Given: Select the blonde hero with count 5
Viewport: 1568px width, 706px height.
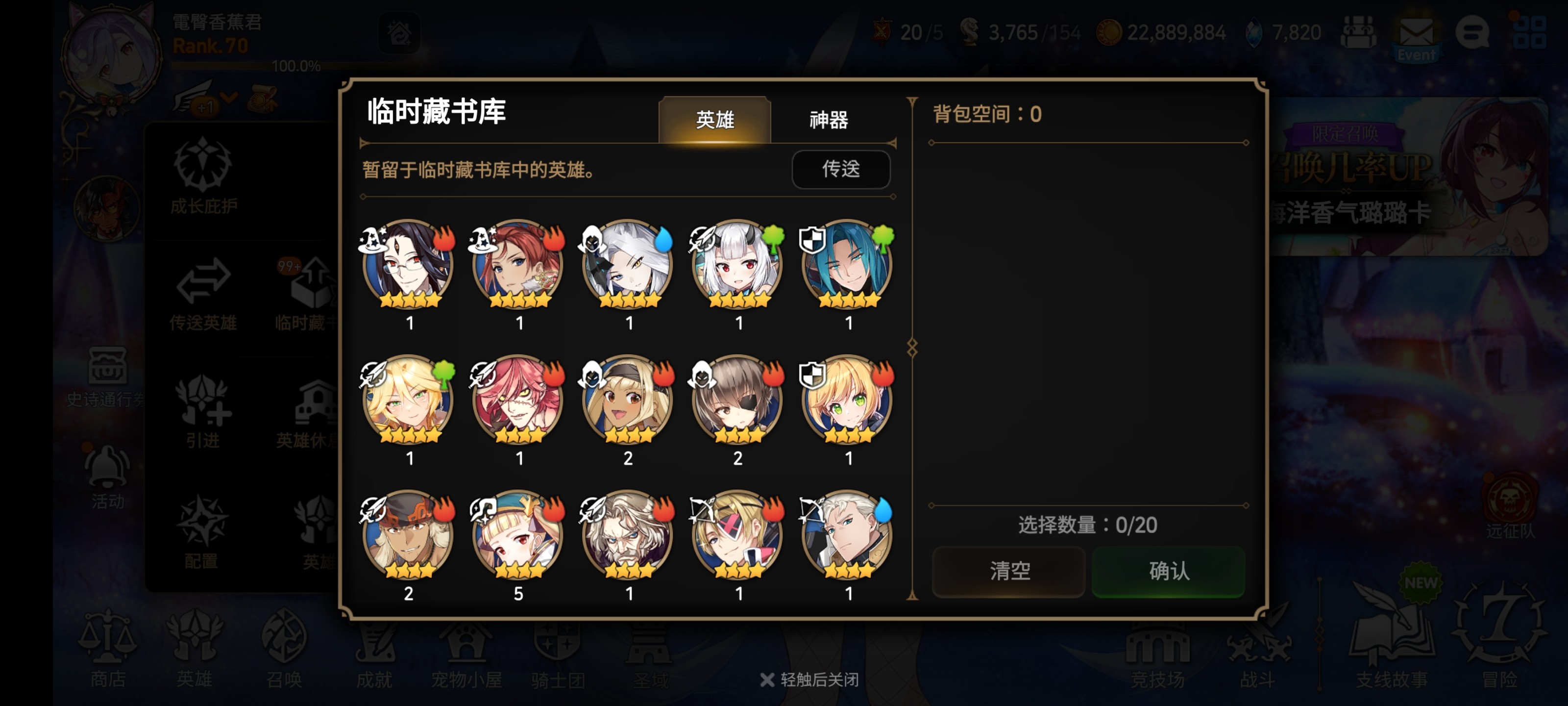Looking at the screenshot, I should click(x=518, y=536).
